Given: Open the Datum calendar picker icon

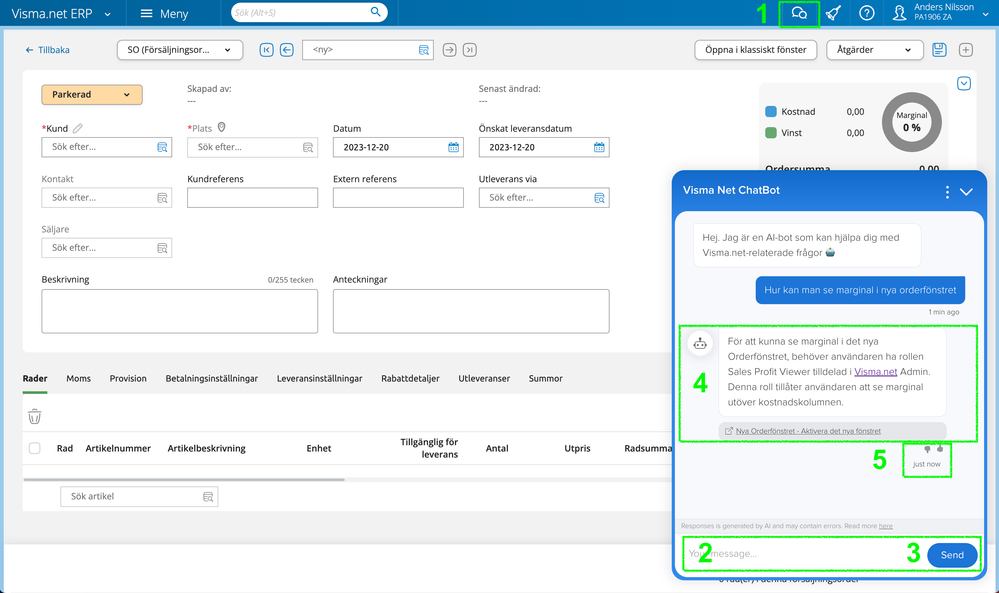Looking at the screenshot, I should click(x=453, y=147).
